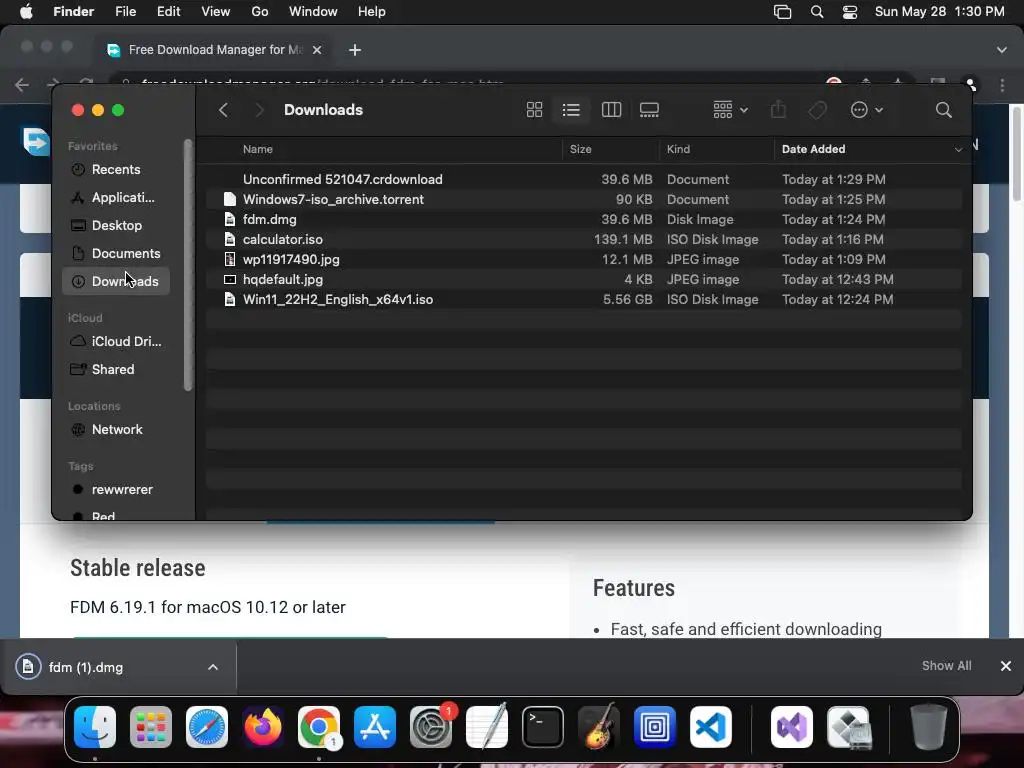Viewport: 1024px width, 768px height.
Task: Open Firefox from the Dock
Action: pos(263,727)
